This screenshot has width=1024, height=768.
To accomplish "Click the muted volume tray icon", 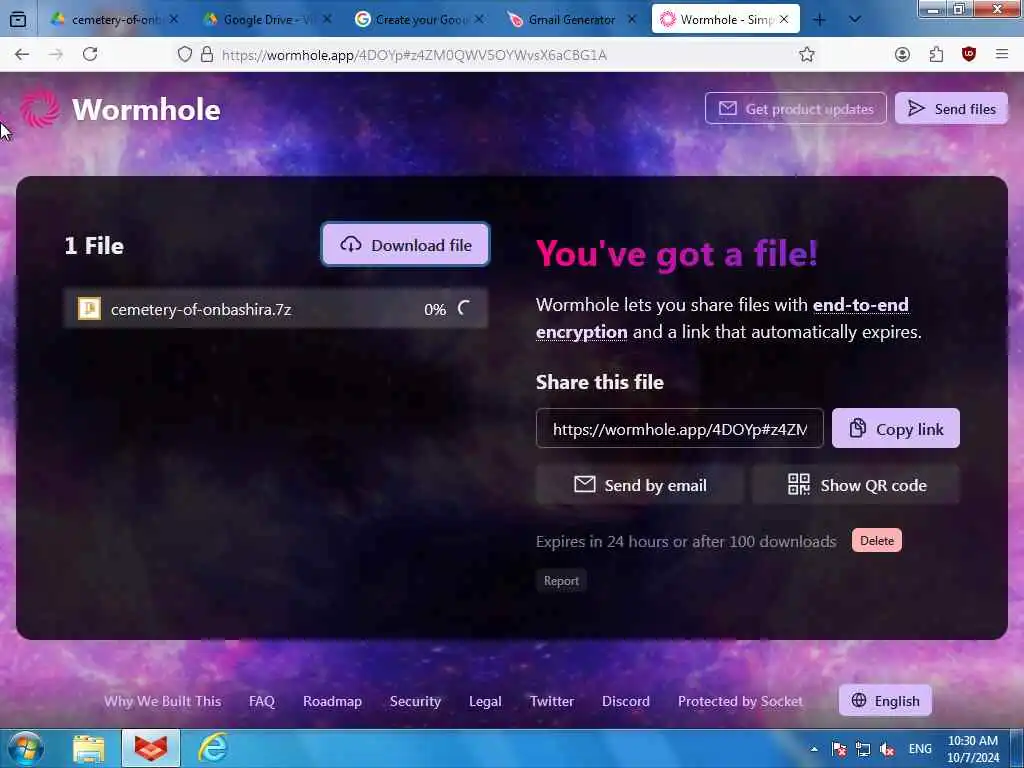I will 886,749.
